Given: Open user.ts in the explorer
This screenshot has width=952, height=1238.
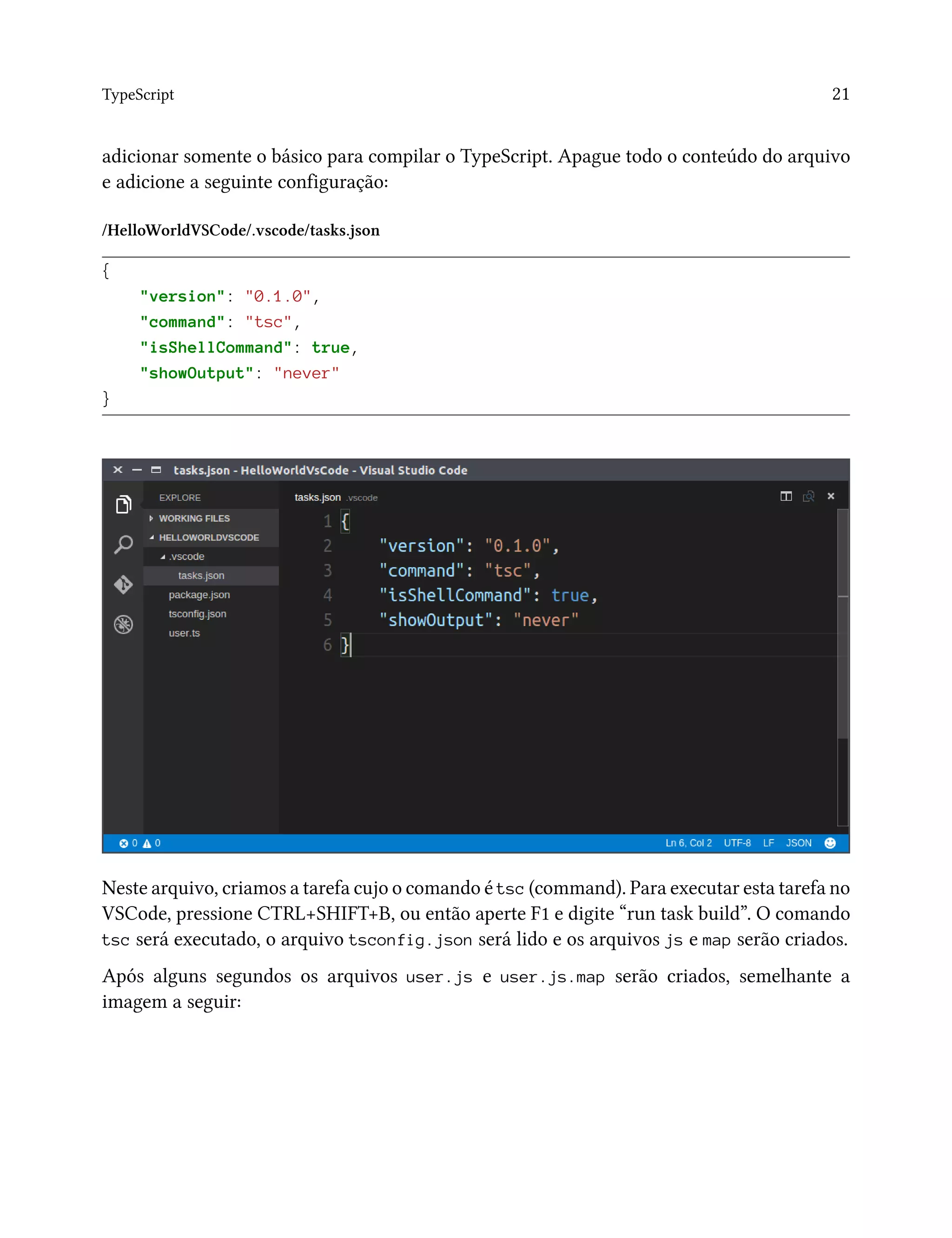Looking at the screenshot, I should [211, 634].
